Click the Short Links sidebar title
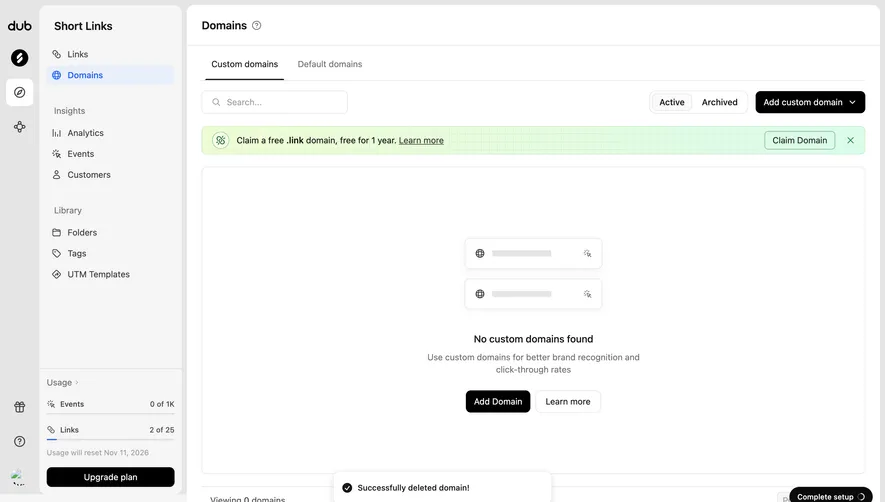885x502 pixels. click(83, 26)
